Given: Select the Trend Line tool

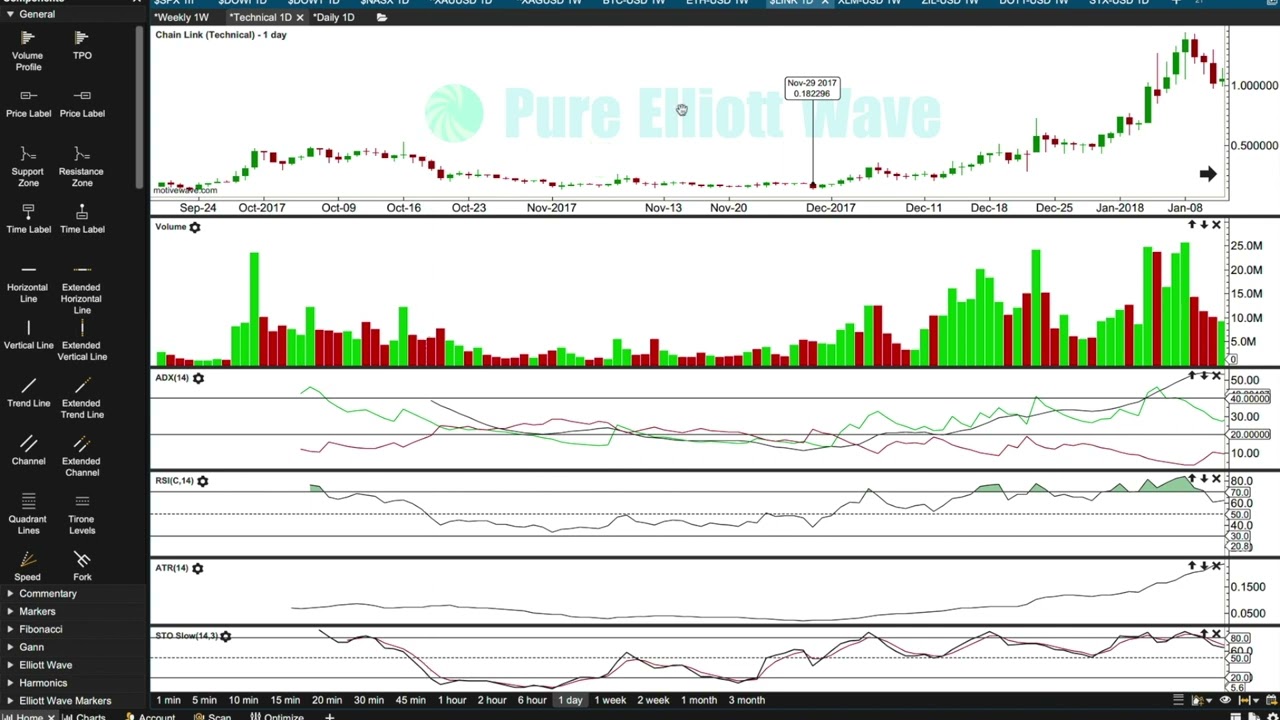Looking at the screenshot, I should pyautogui.click(x=28, y=393).
